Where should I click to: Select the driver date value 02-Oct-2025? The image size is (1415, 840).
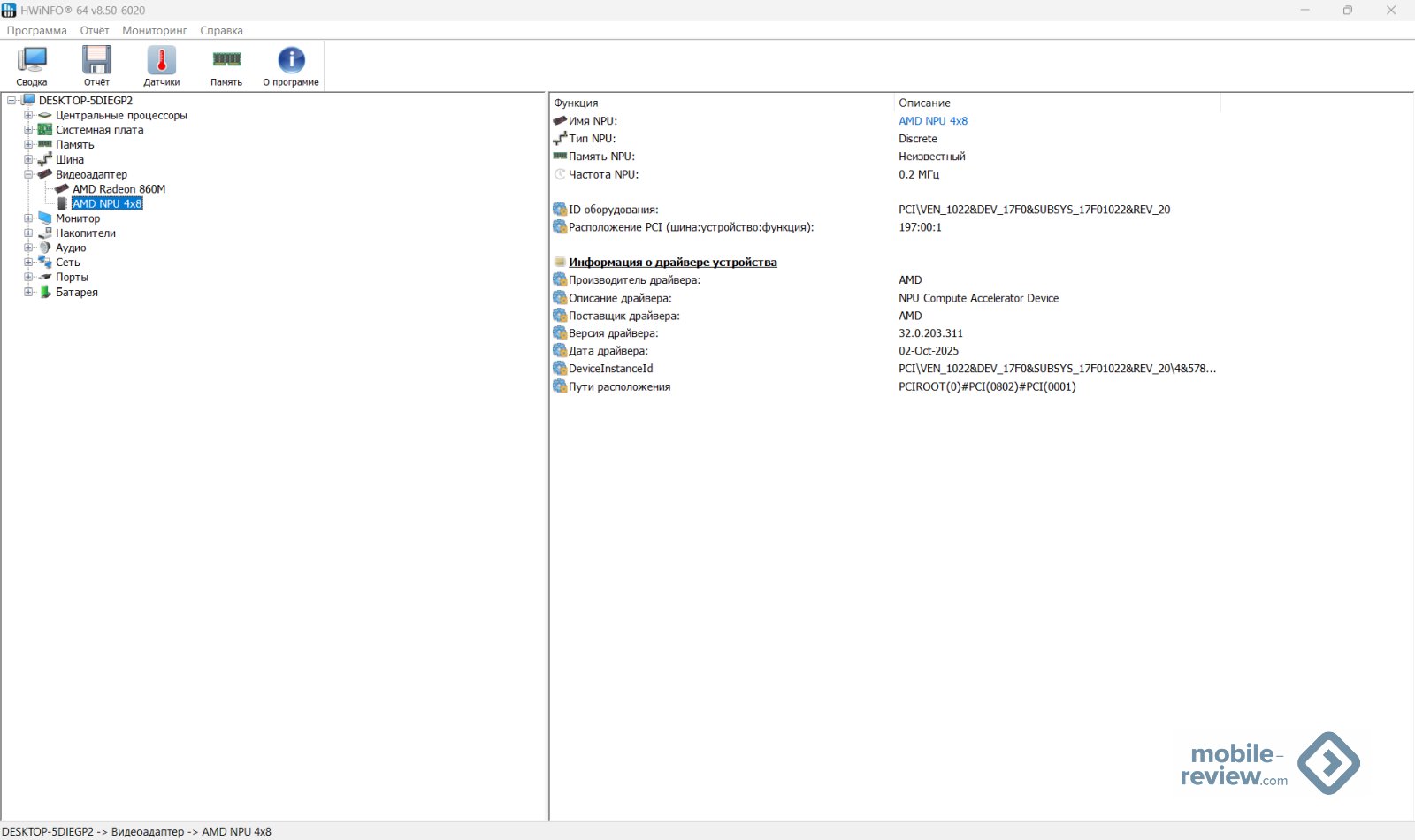coord(929,351)
